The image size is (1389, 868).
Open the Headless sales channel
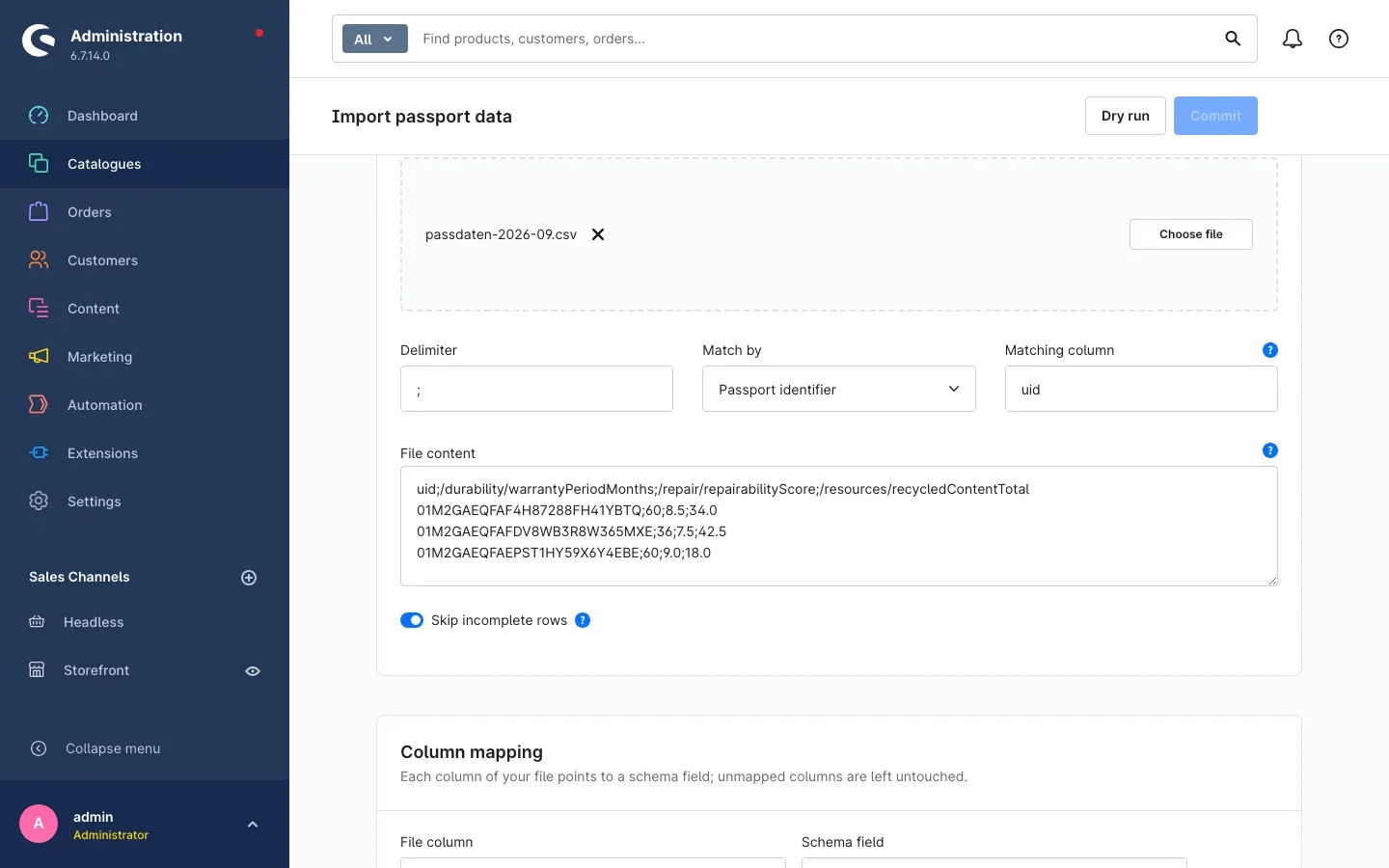94,622
